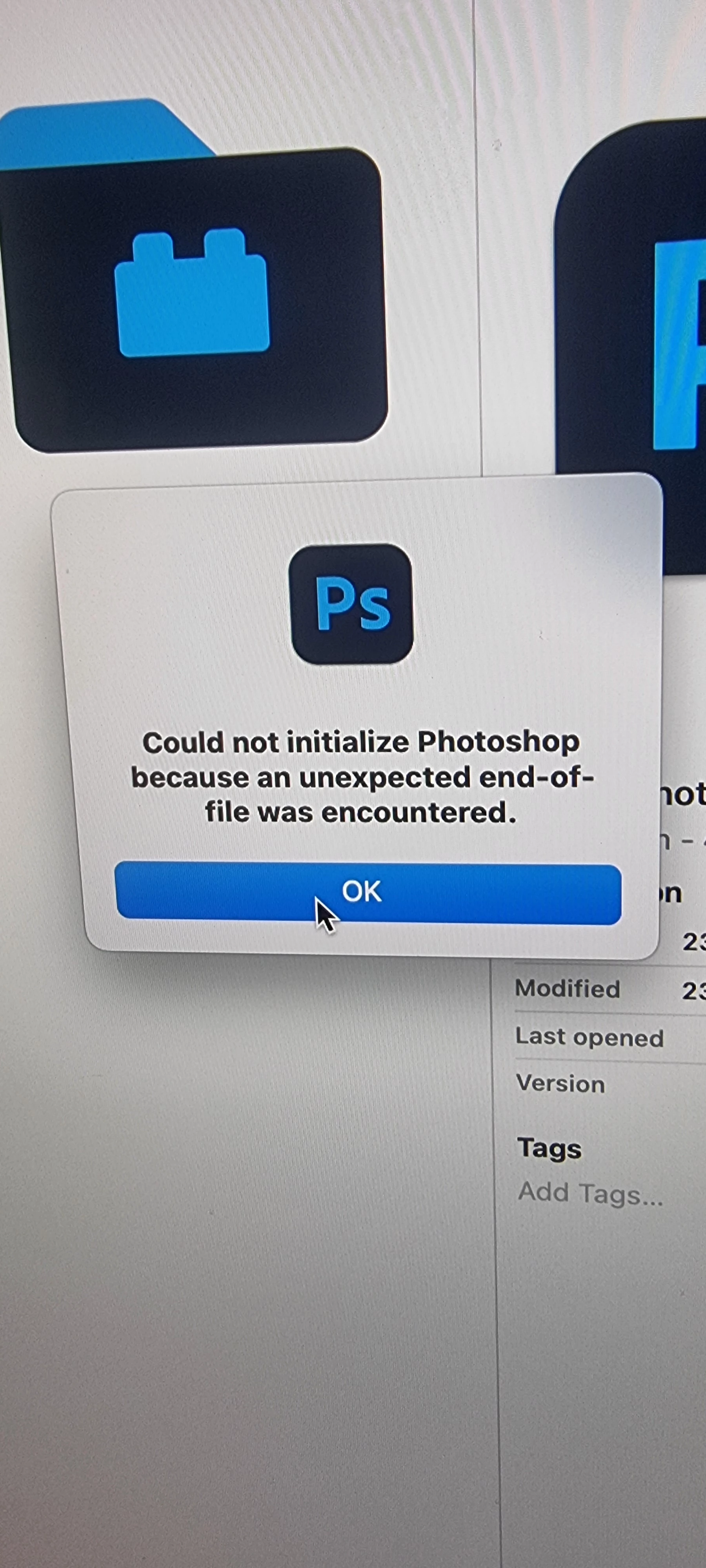706x1568 pixels.
Task: Click the partially hidden Information heading
Action: pyautogui.click(x=670, y=894)
